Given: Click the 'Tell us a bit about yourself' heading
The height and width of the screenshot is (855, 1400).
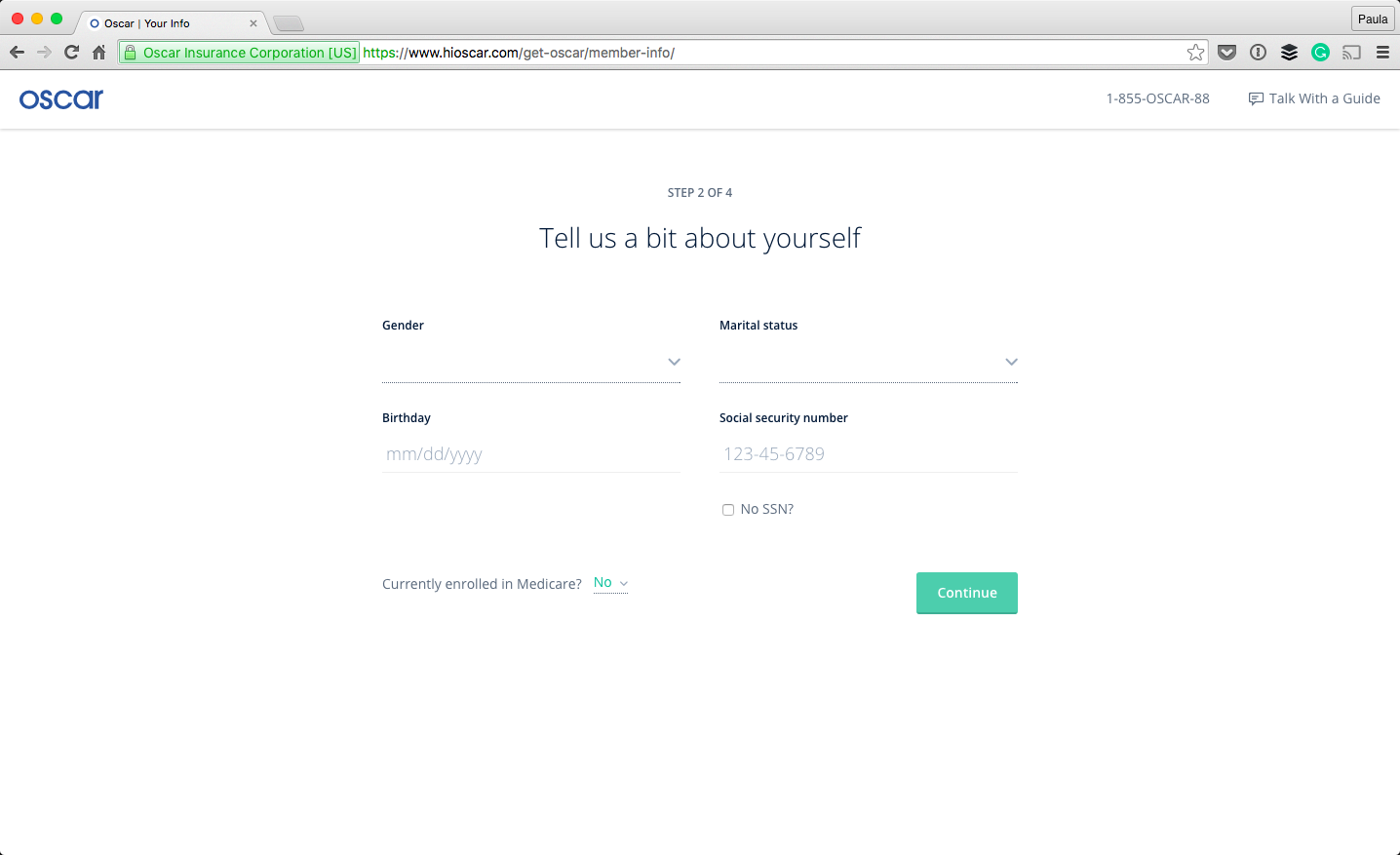Looking at the screenshot, I should (700, 239).
